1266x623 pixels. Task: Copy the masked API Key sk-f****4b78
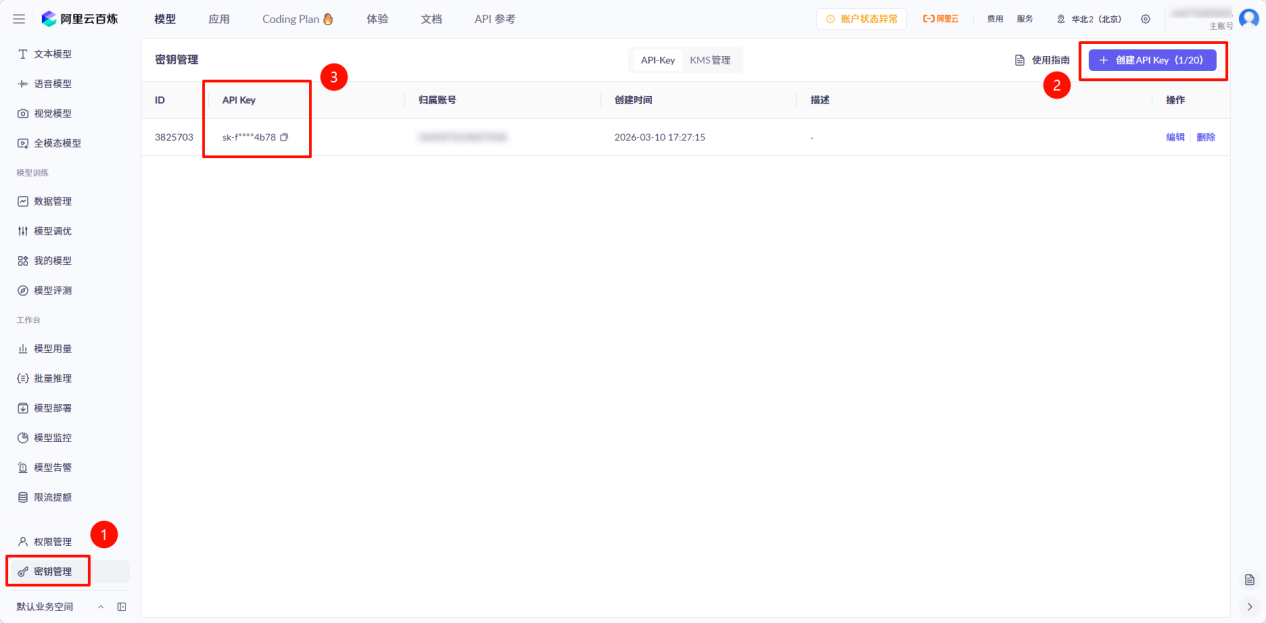(x=284, y=137)
